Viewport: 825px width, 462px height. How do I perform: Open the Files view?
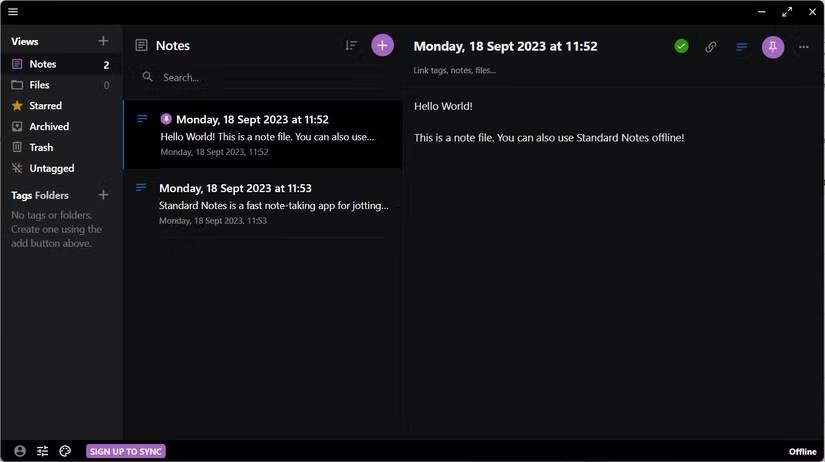(61, 85)
